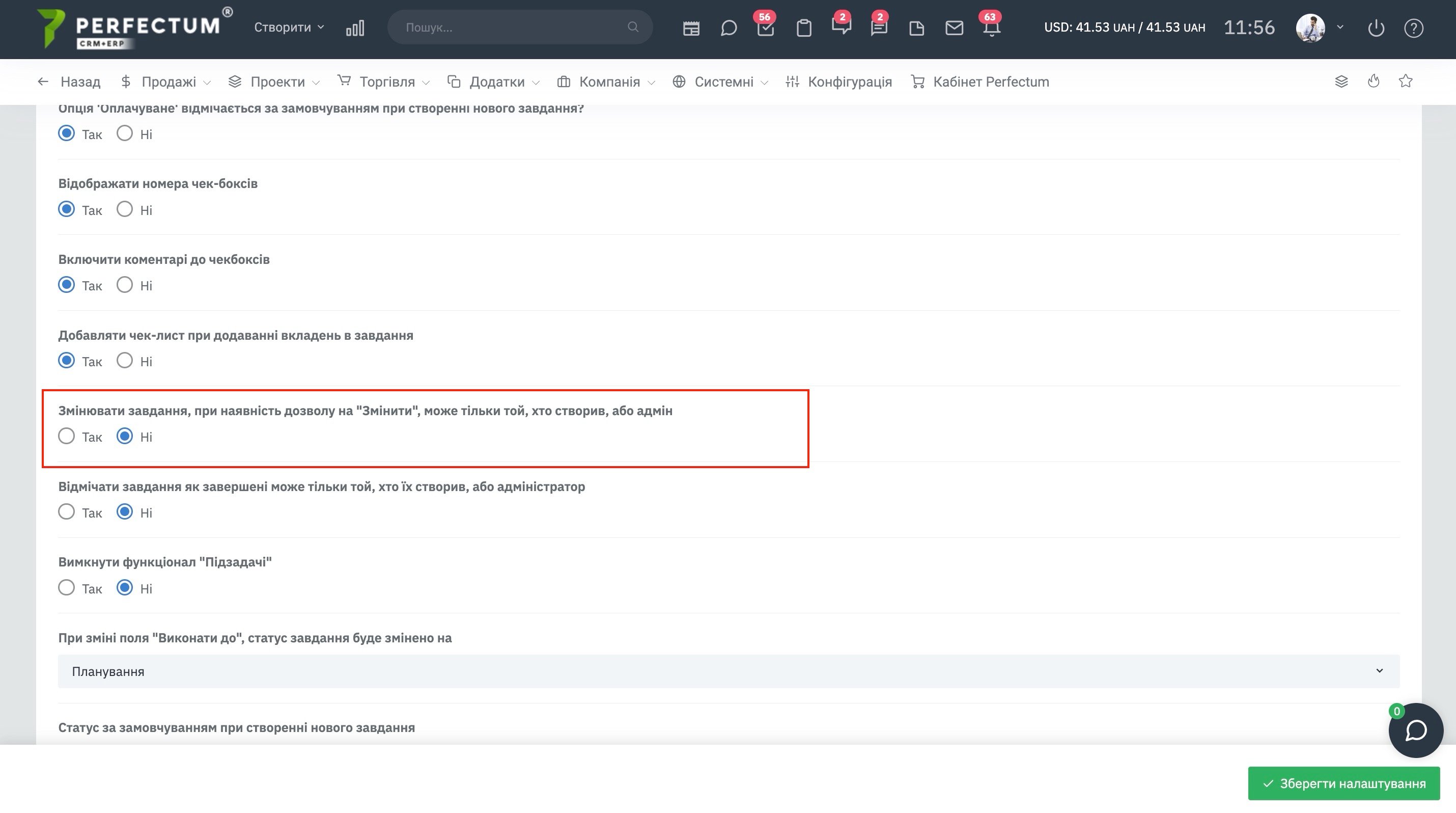The width and height of the screenshot is (1456, 813).
Task: Expand the Додатки menu
Action: (x=493, y=82)
